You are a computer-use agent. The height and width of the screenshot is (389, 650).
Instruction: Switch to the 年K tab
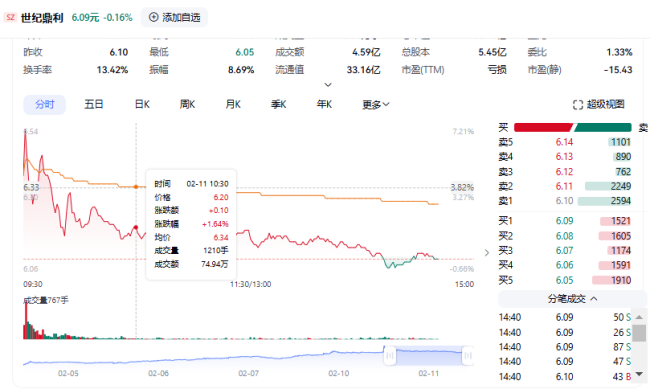[324, 105]
